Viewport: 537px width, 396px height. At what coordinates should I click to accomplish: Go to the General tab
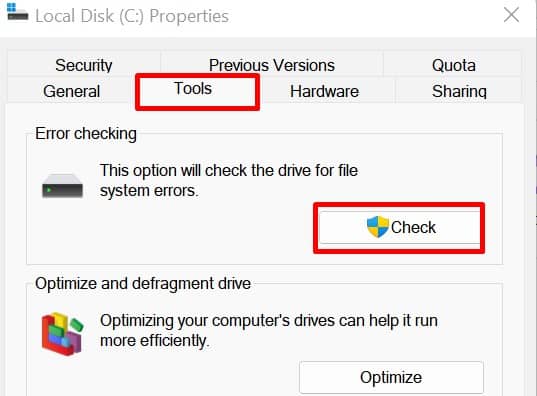[x=71, y=91]
